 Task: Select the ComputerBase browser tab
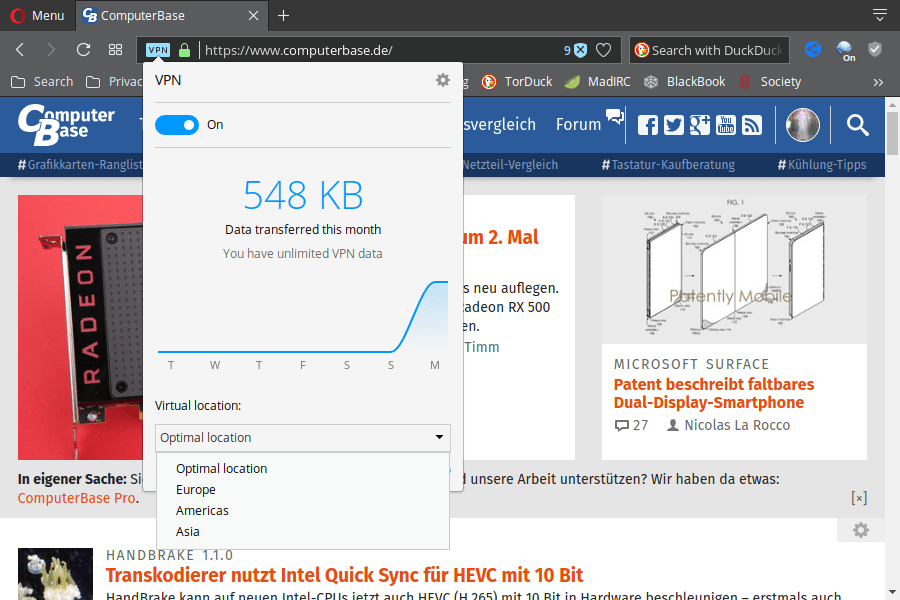[x=172, y=16]
